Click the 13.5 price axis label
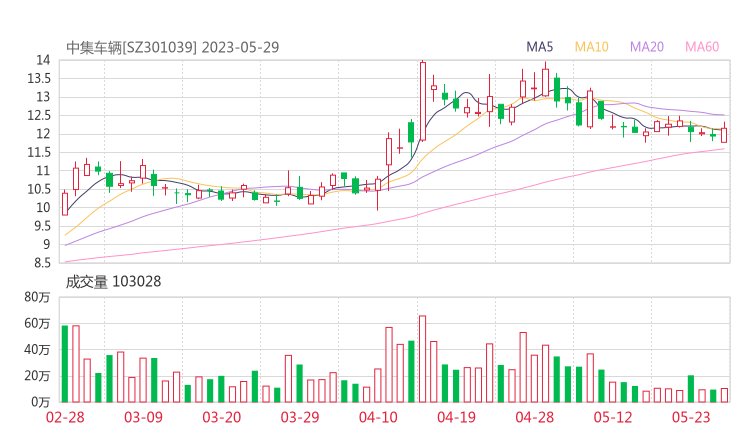Image resolution: width=740 pixels, height=440 pixels. 39,78
